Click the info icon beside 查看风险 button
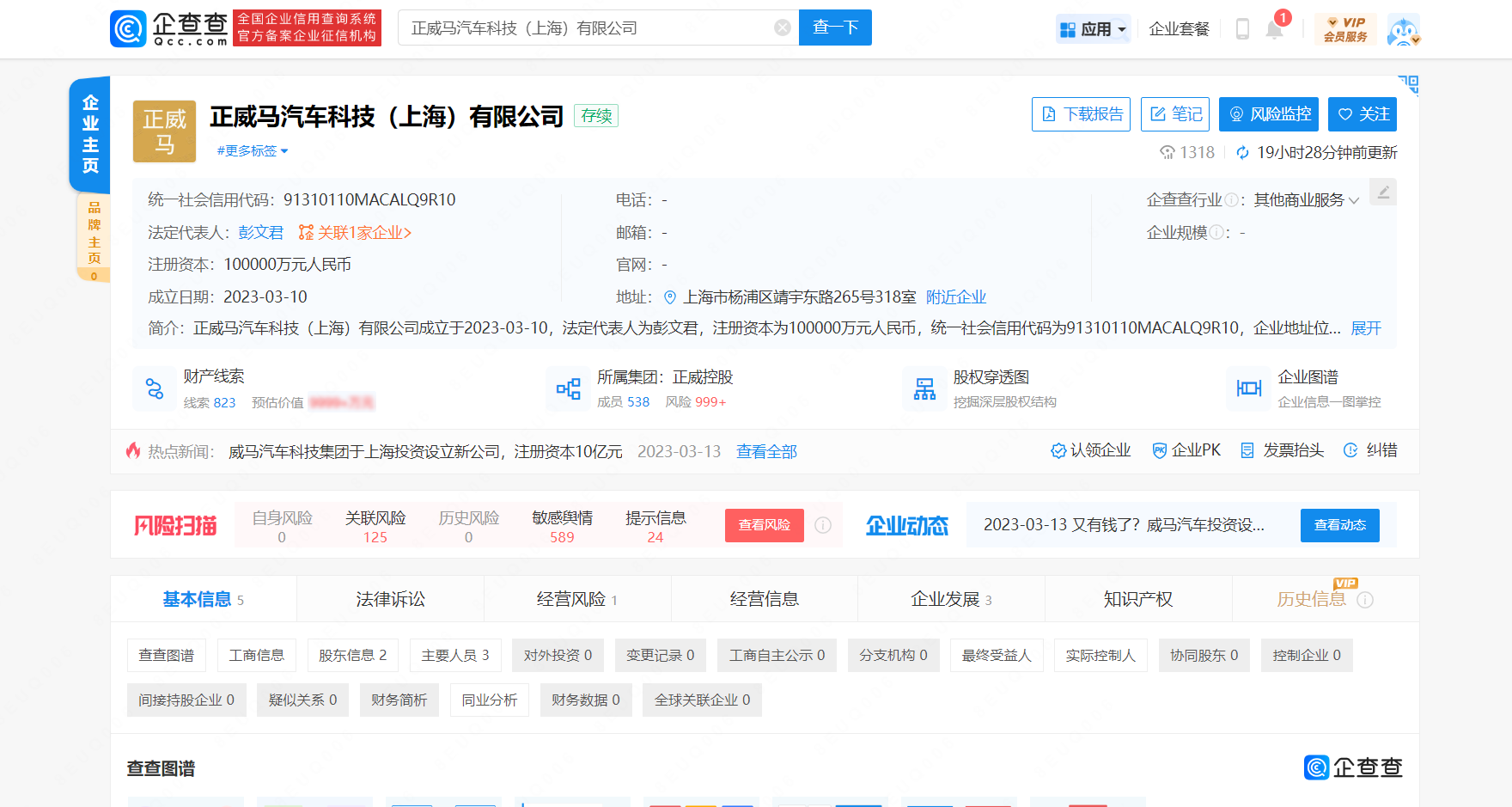This screenshot has height=807, width=1512. coord(823,525)
